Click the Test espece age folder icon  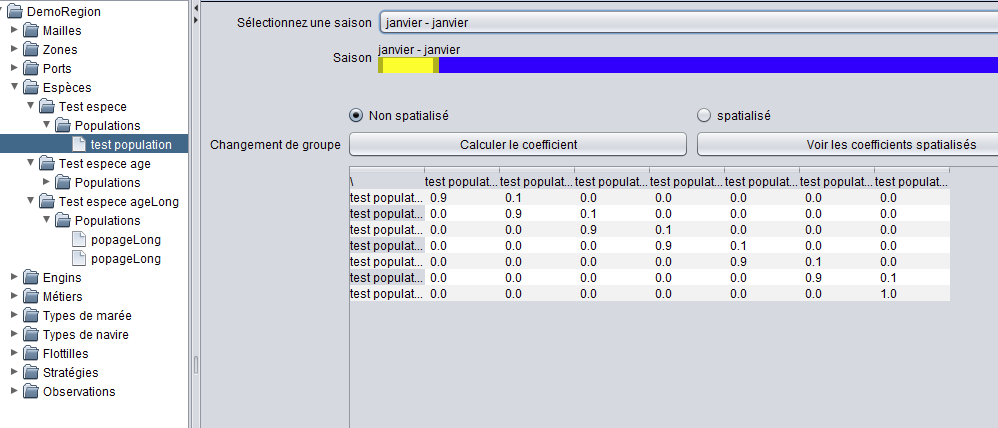(x=47, y=164)
